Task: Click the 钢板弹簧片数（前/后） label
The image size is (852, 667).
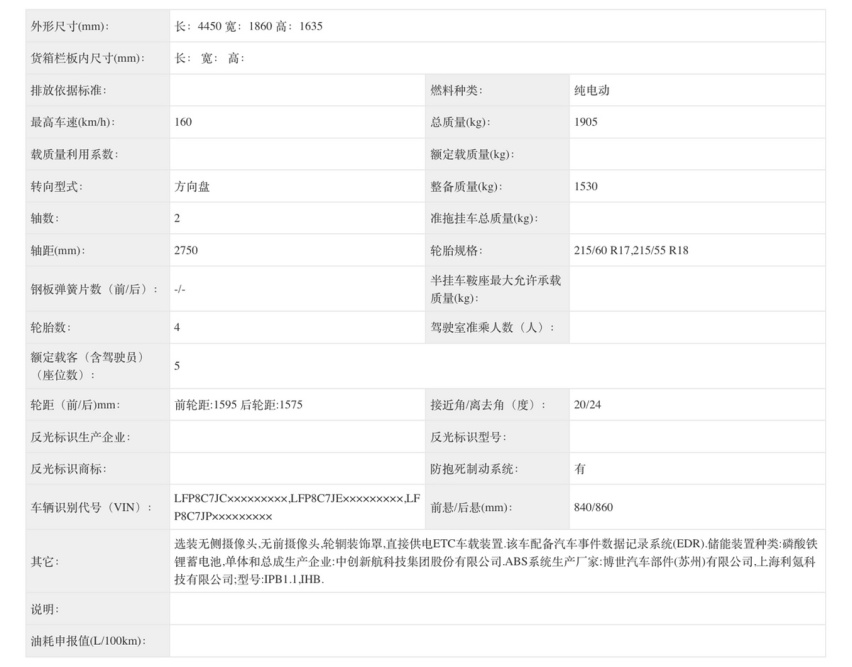Action: [94, 289]
